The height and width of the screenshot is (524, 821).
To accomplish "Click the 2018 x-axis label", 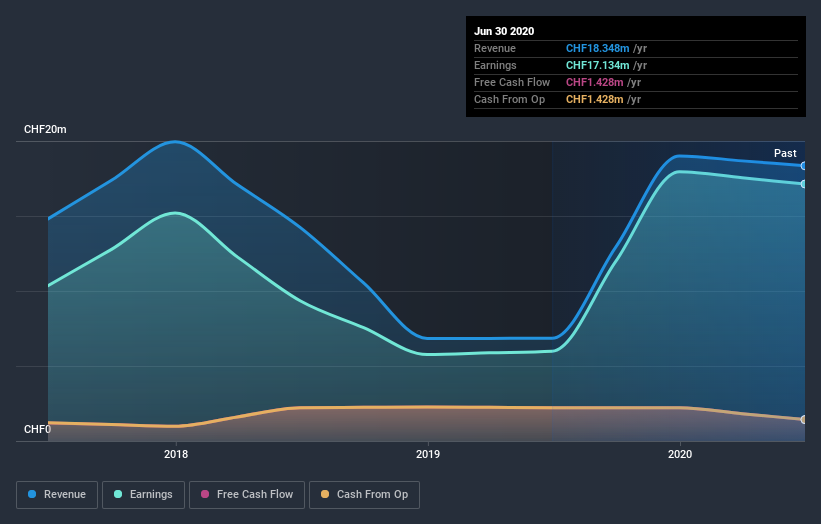I will 176,454.
